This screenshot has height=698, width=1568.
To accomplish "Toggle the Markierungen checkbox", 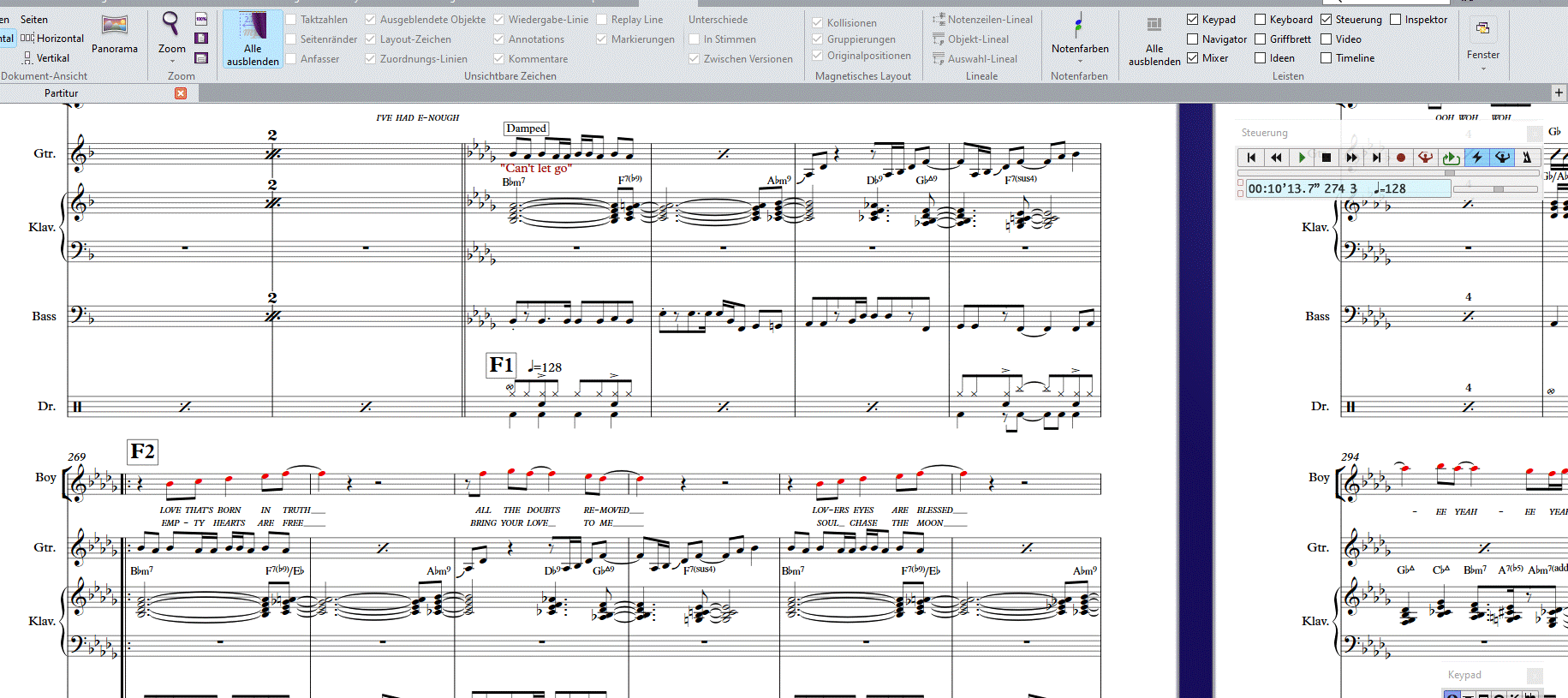I will 601,39.
